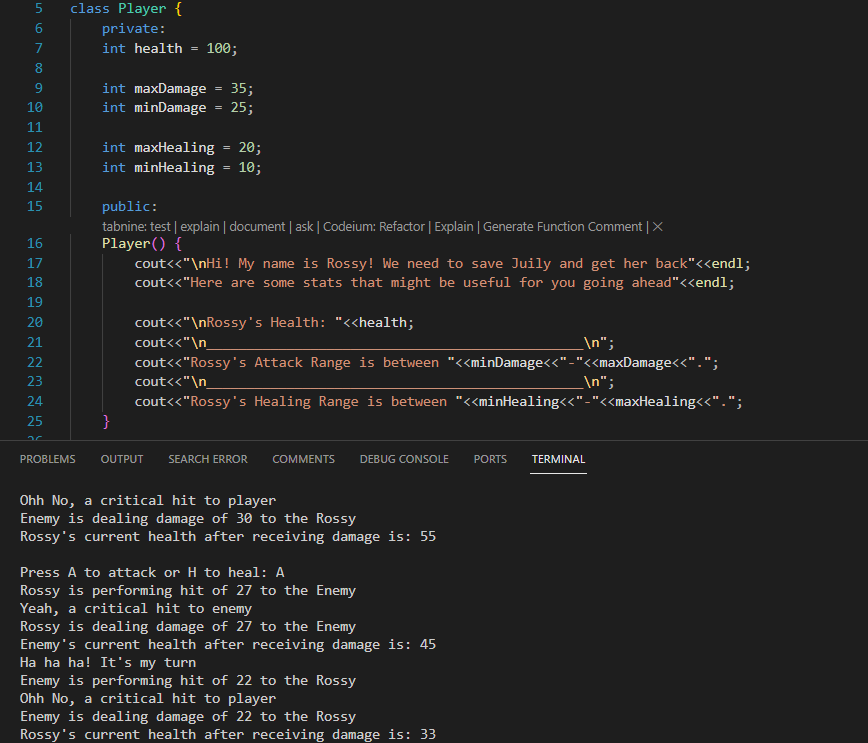Click terminal line 'Enemy is dealing damage of 30'
868x743 pixels.
(188, 519)
